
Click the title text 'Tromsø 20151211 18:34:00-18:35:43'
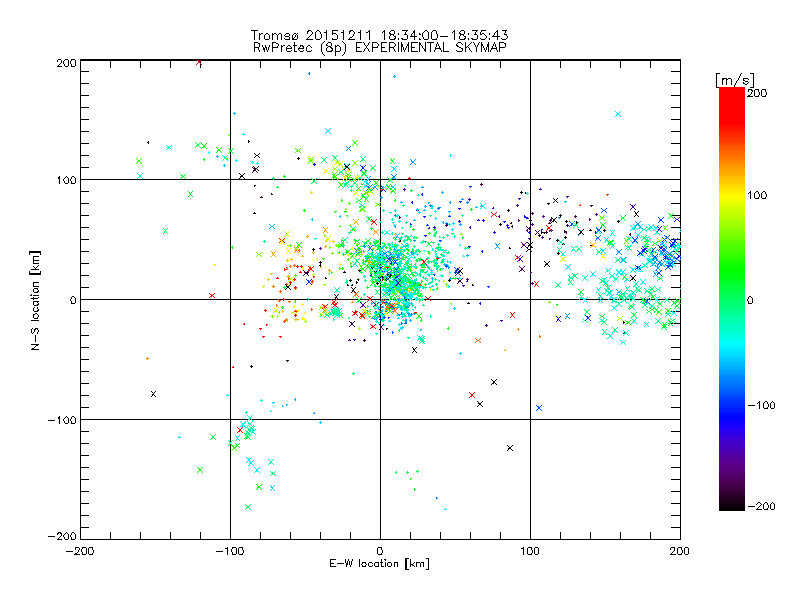[x=380, y=35]
